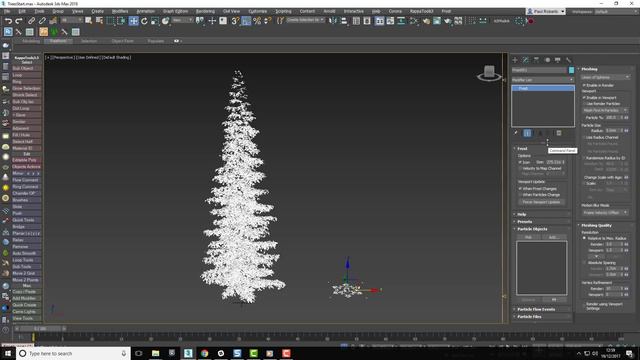Select the Select and Link chain tool

point(31,21)
